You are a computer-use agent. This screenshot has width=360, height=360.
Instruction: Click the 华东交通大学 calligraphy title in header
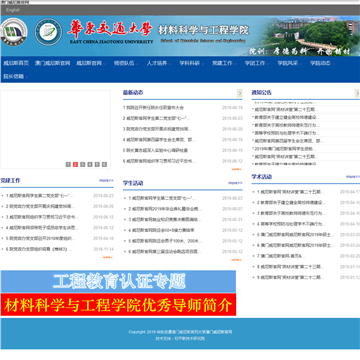coord(110,29)
